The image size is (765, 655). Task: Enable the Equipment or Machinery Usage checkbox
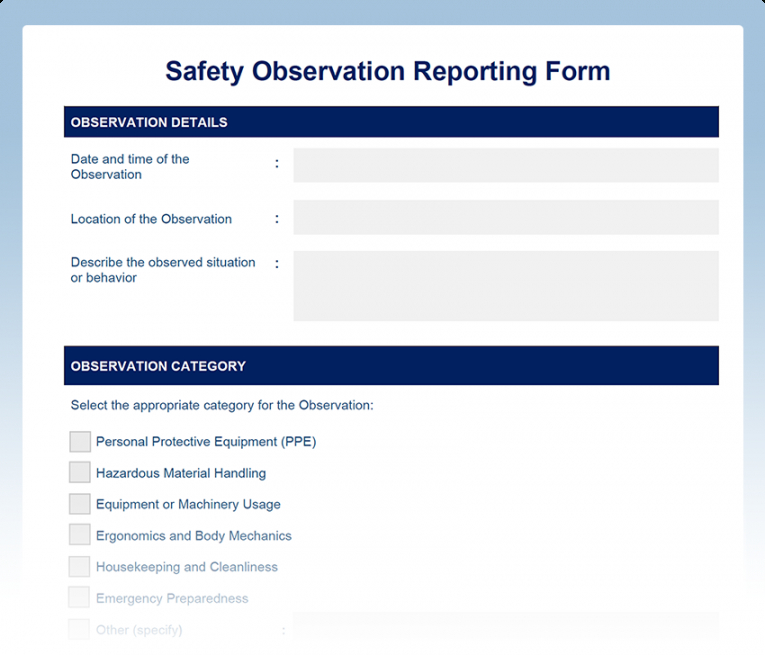(x=80, y=504)
